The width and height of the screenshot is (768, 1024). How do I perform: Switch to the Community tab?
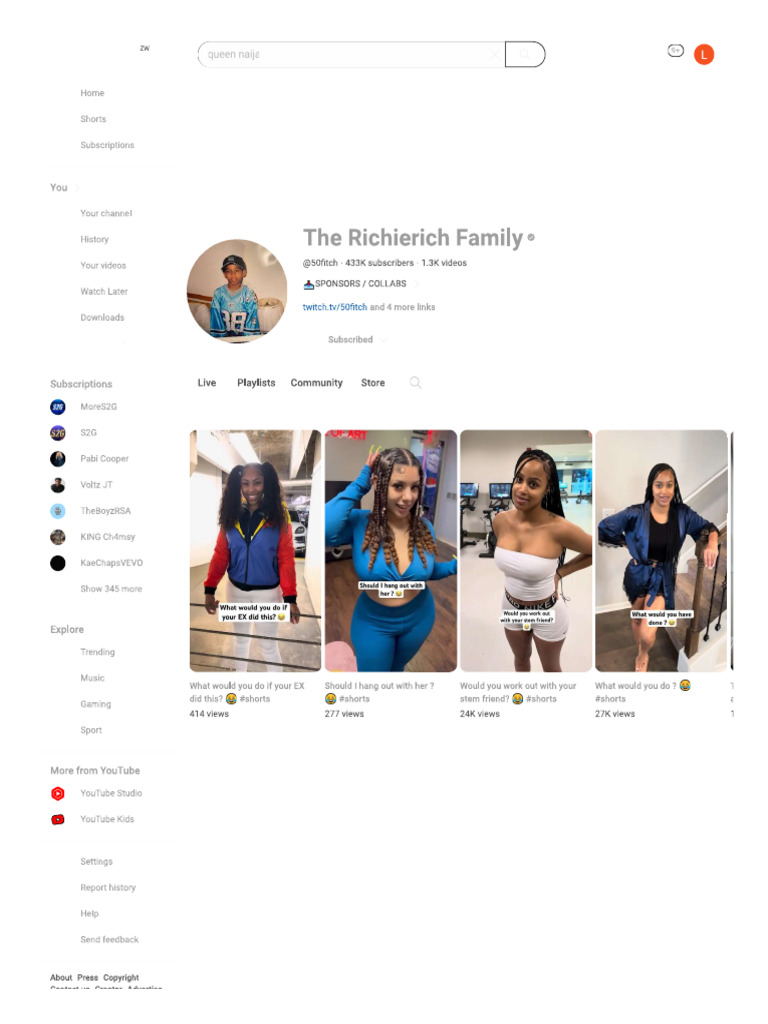[x=317, y=383]
